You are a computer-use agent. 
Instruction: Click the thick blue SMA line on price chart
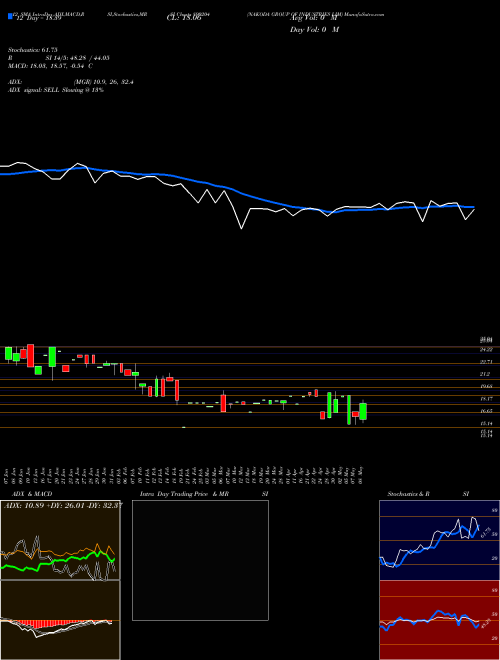click(236, 190)
